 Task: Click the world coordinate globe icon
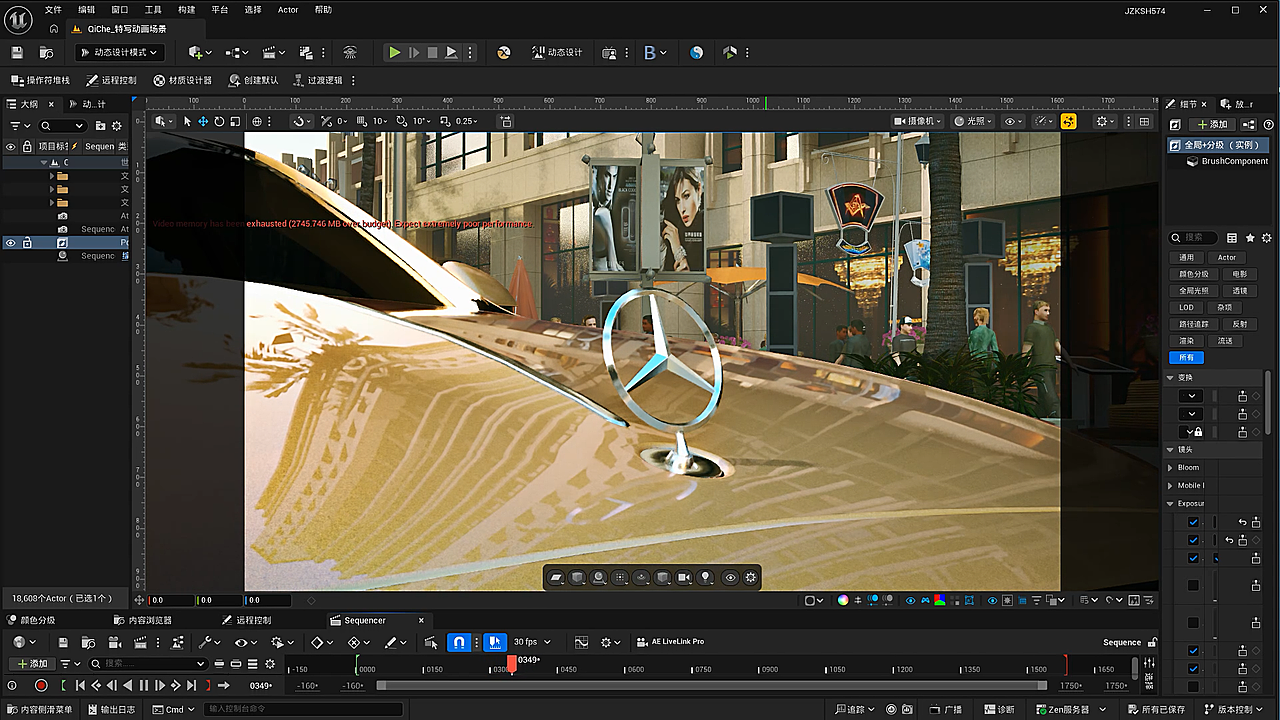pyautogui.click(x=257, y=121)
